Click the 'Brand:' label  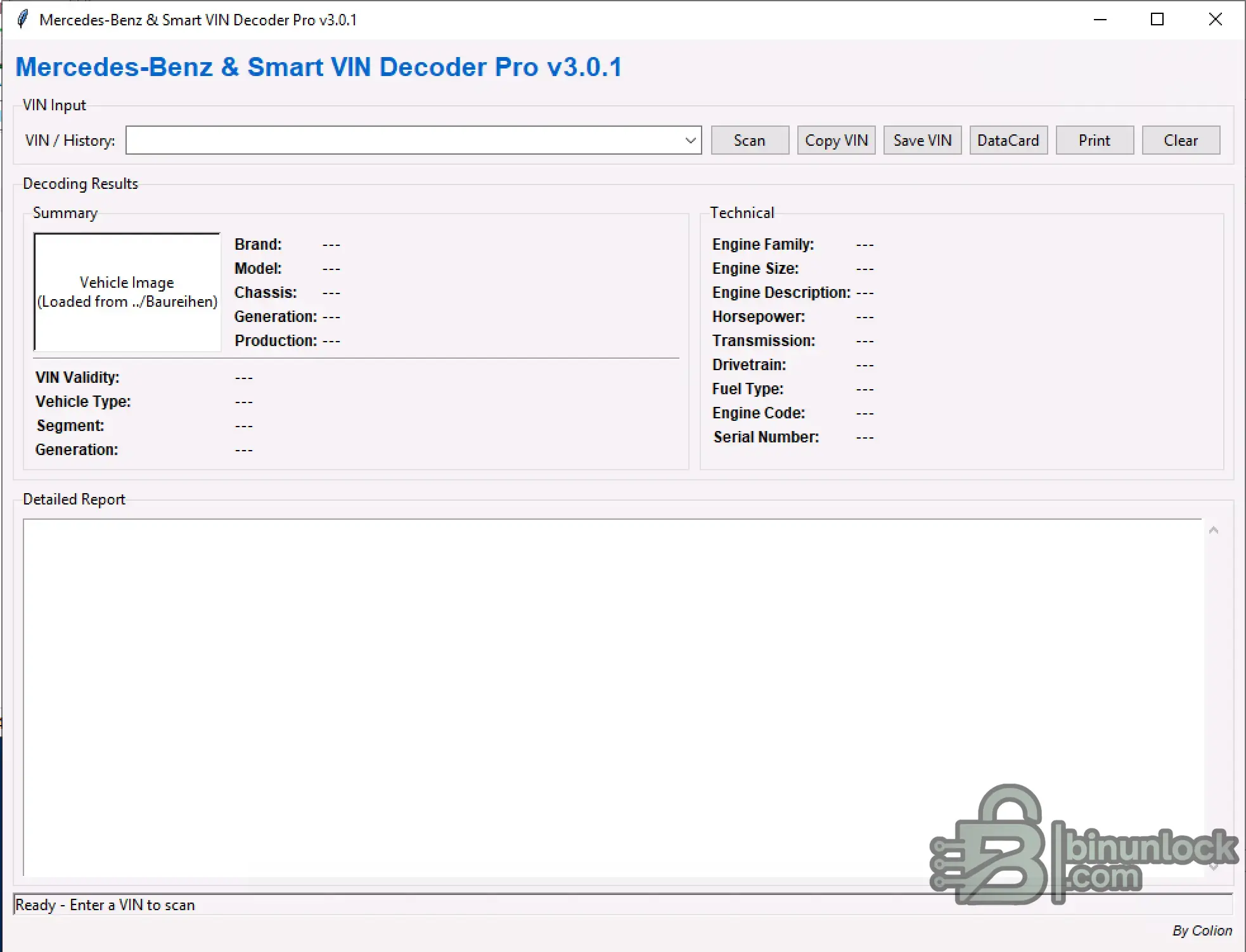coord(258,244)
